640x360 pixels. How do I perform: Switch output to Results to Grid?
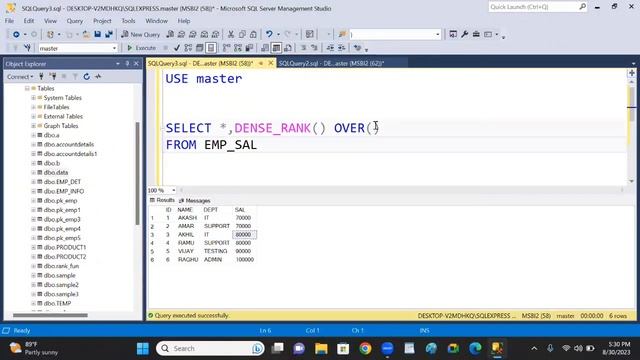click(x=276, y=48)
